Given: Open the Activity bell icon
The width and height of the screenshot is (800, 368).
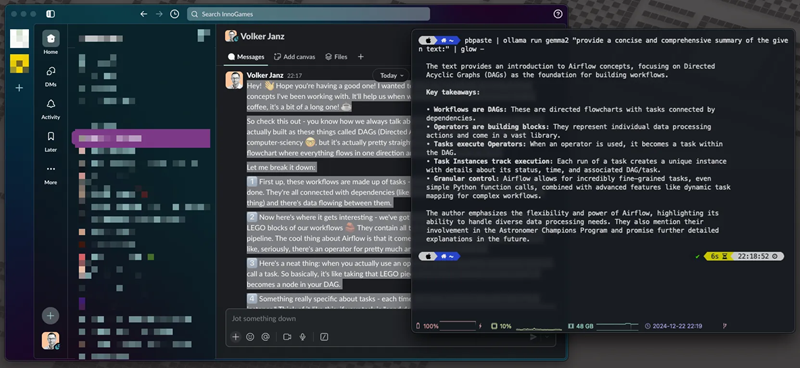Looking at the screenshot, I should [x=51, y=104].
